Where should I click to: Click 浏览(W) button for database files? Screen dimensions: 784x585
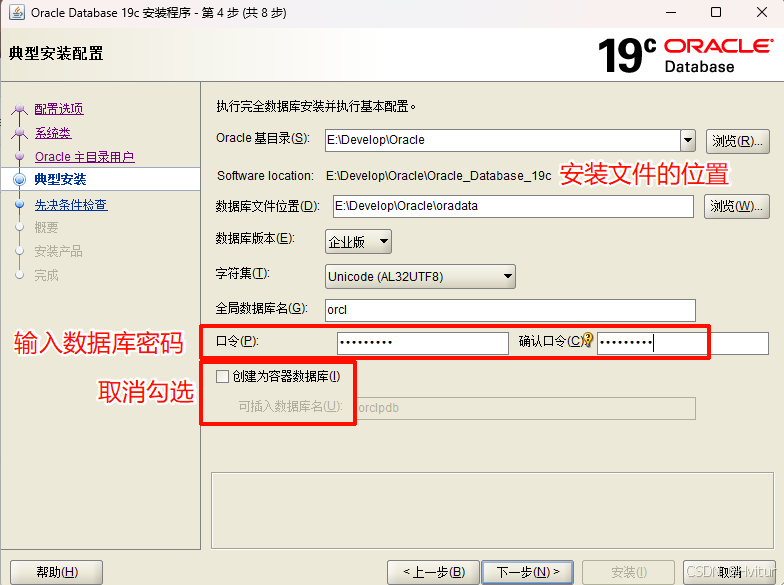pyautogui.click(x=736, y=206)
